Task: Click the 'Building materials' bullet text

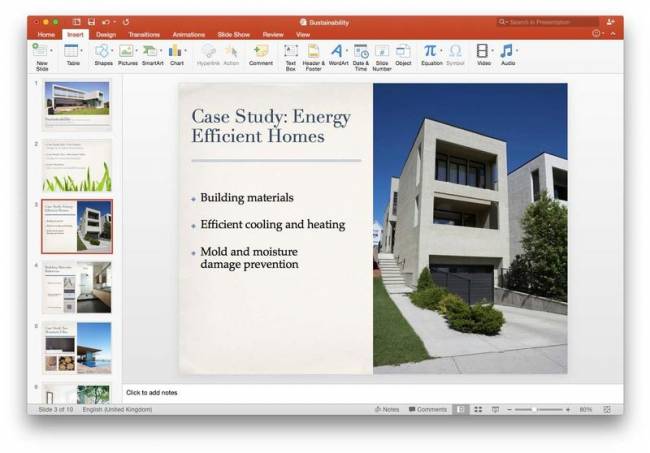Action: pyautogui.click(x=247, y=198)
